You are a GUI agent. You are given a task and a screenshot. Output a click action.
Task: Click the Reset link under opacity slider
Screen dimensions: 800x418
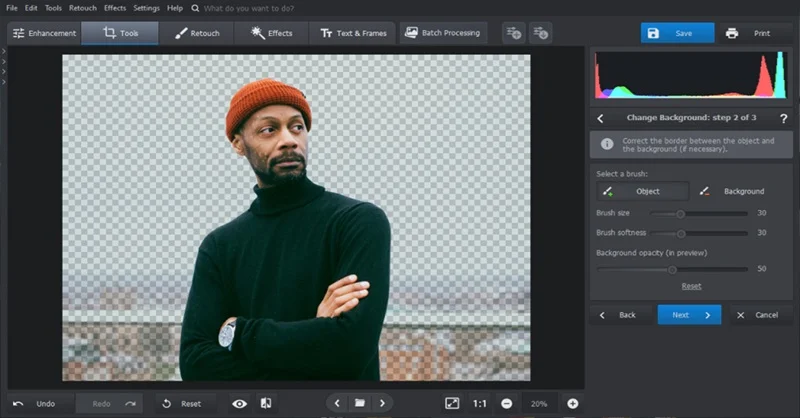(x=691, y=286)
